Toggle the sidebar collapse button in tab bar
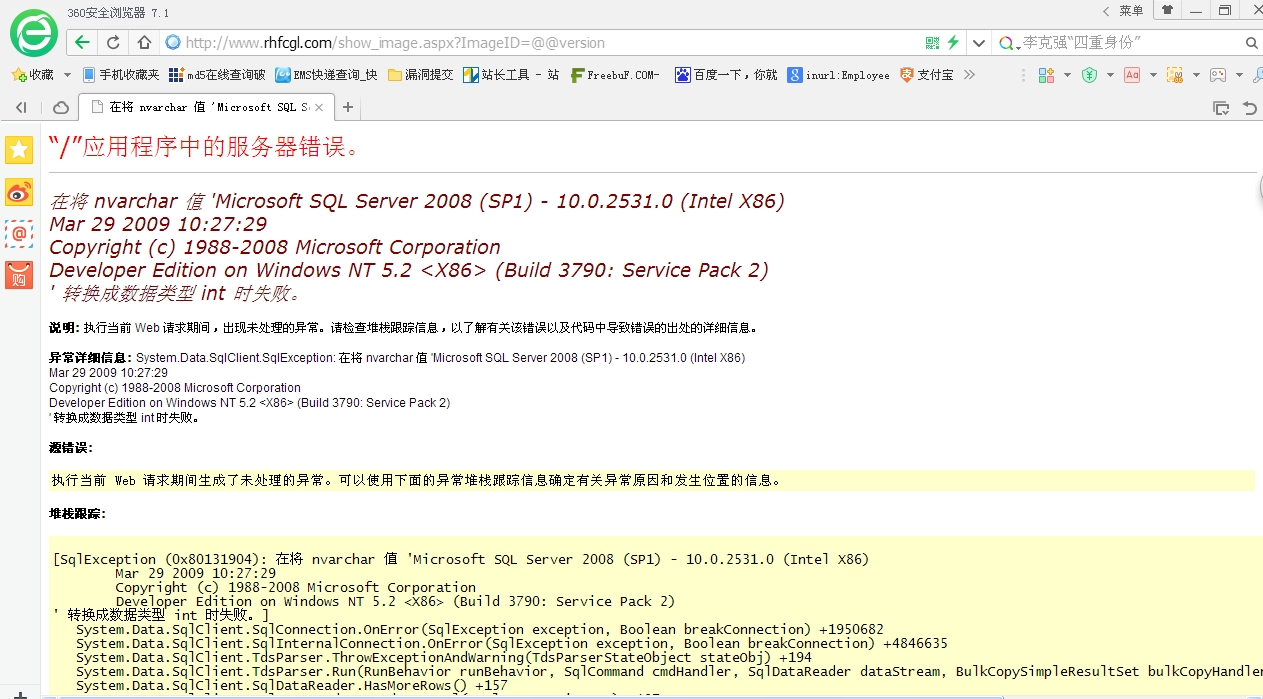The height and width of the screenshot is (699, 1263). pyautogui.click(x=21, y=107)
